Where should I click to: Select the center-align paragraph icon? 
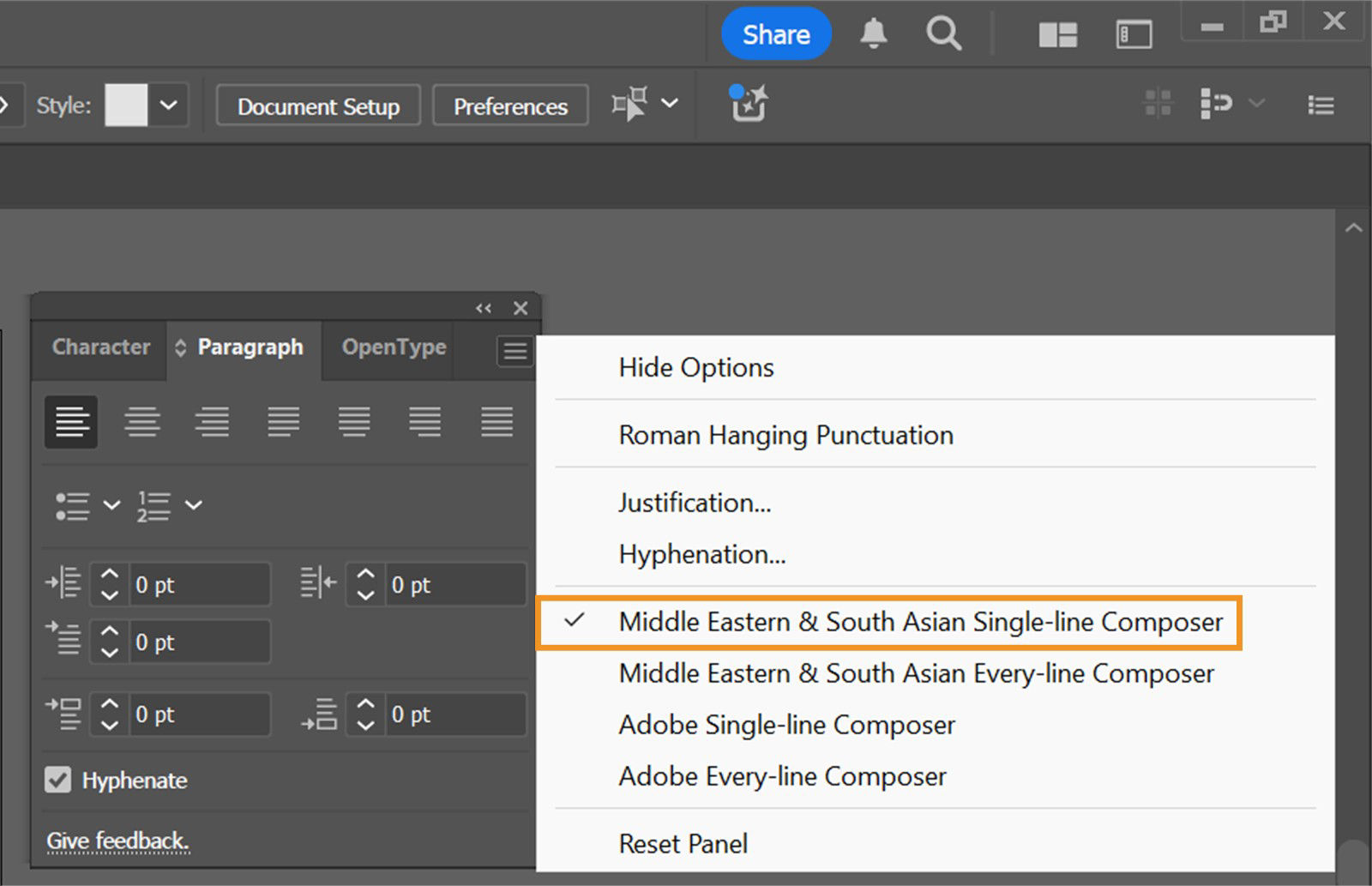click(142, 422)
